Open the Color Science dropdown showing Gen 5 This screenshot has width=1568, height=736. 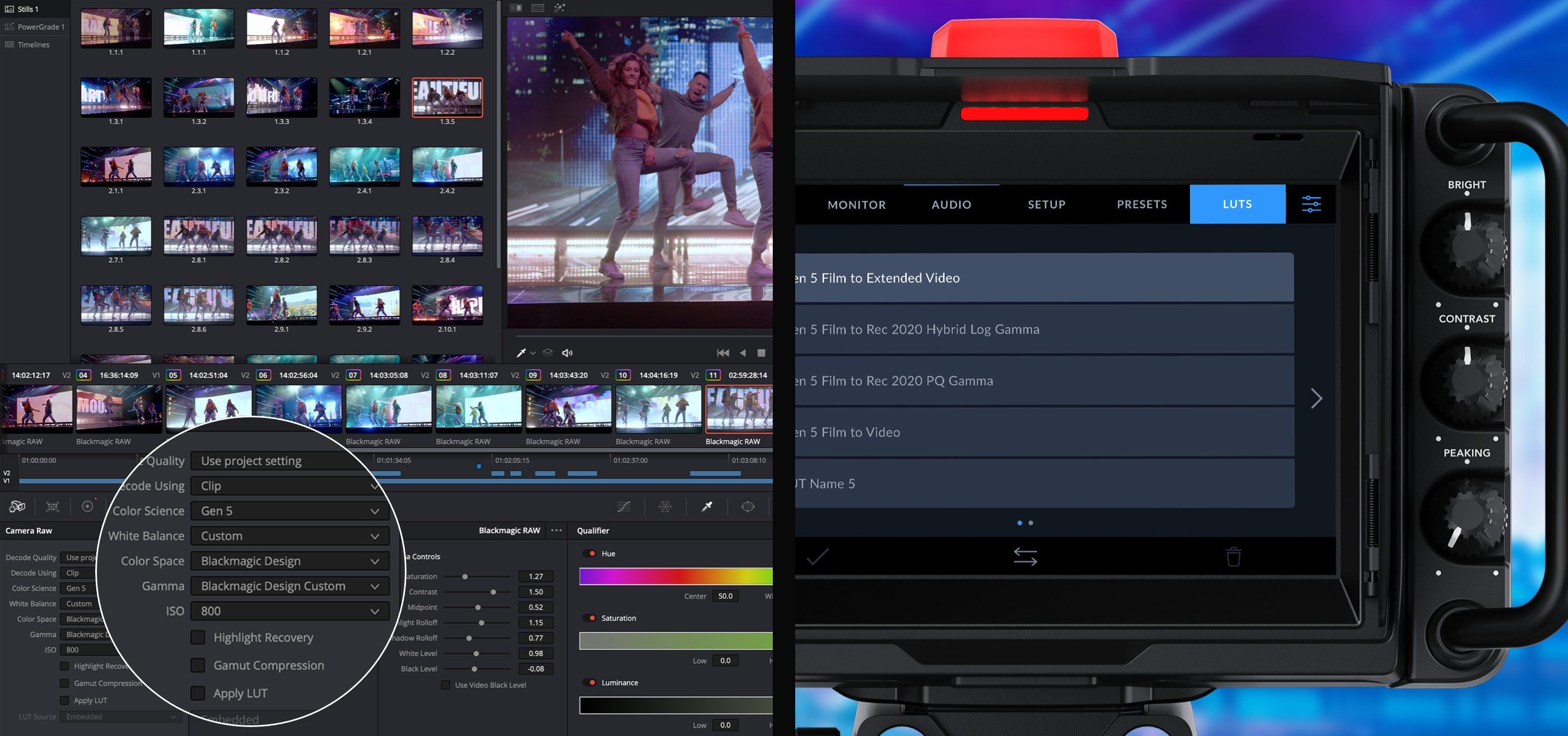coord(290,511)
